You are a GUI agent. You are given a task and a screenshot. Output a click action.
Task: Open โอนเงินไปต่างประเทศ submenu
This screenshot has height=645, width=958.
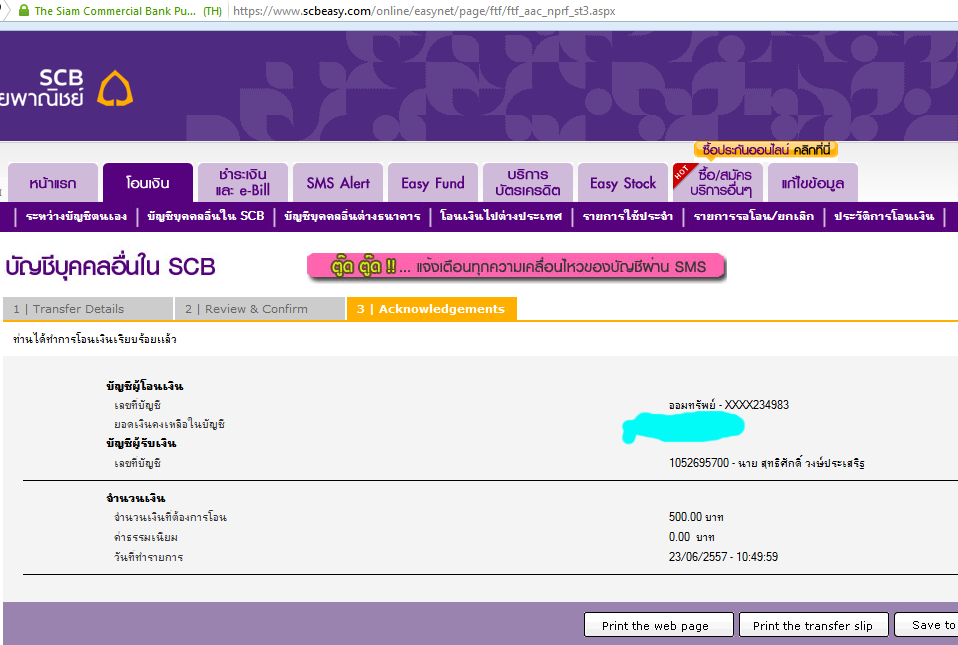pyautogui.click(x=500, y=216)
